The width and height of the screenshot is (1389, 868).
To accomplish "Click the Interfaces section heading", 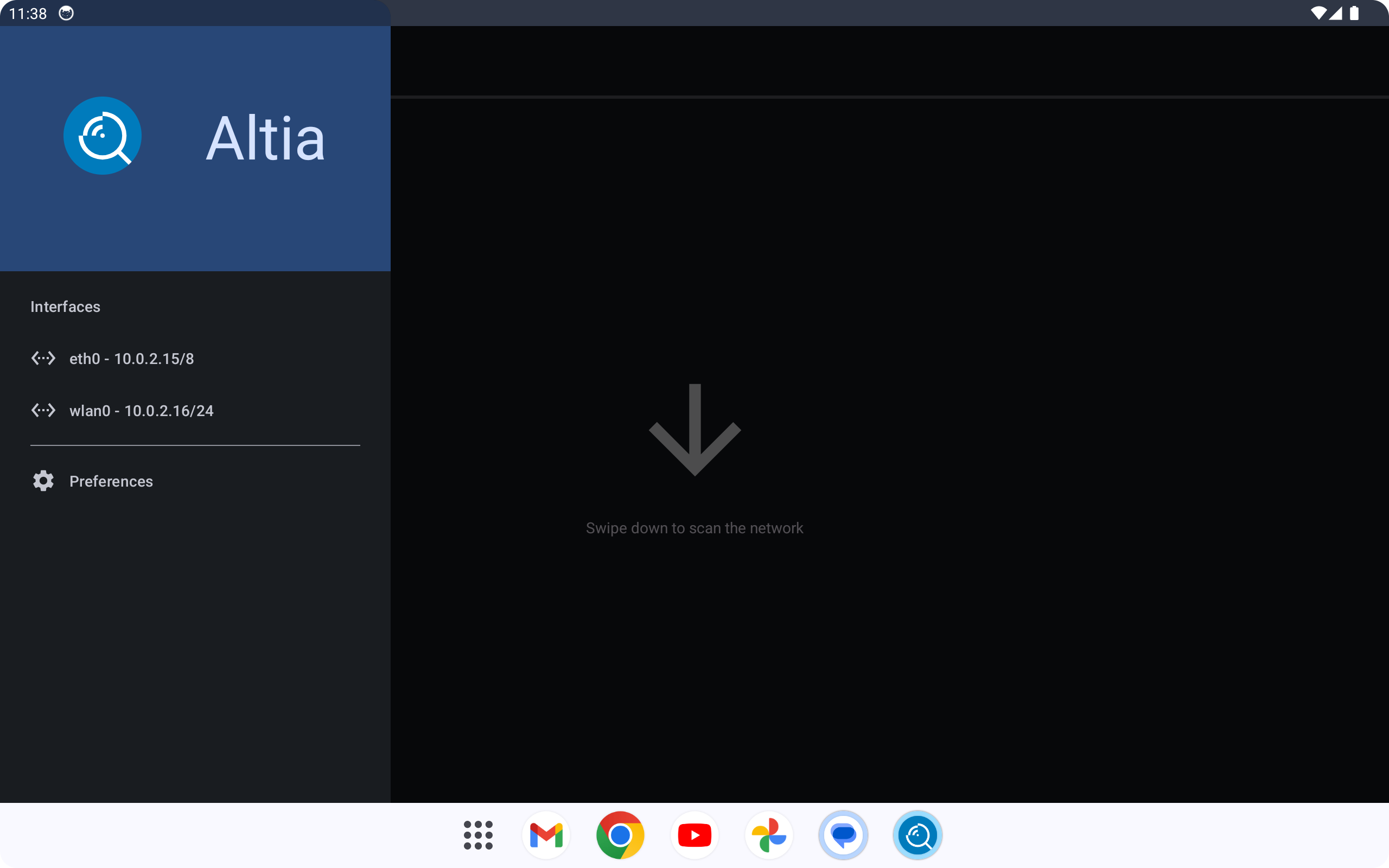I will [65, 307].
